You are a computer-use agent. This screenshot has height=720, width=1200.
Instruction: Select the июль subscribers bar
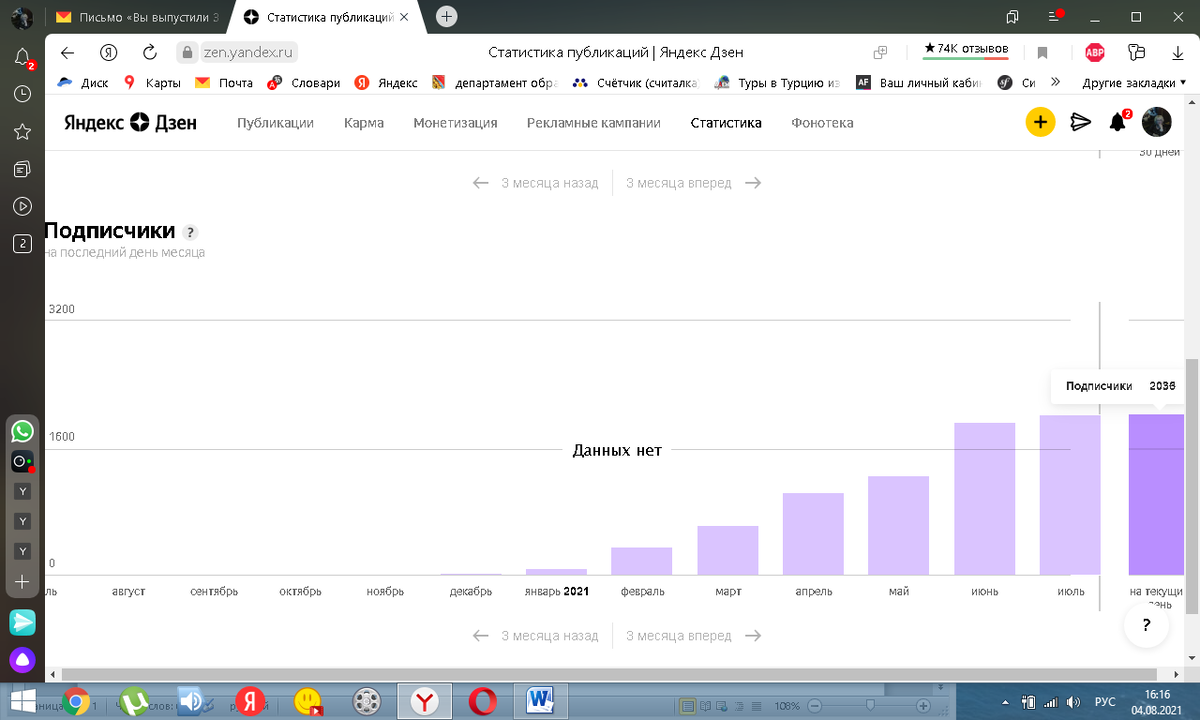(1070, 495)
